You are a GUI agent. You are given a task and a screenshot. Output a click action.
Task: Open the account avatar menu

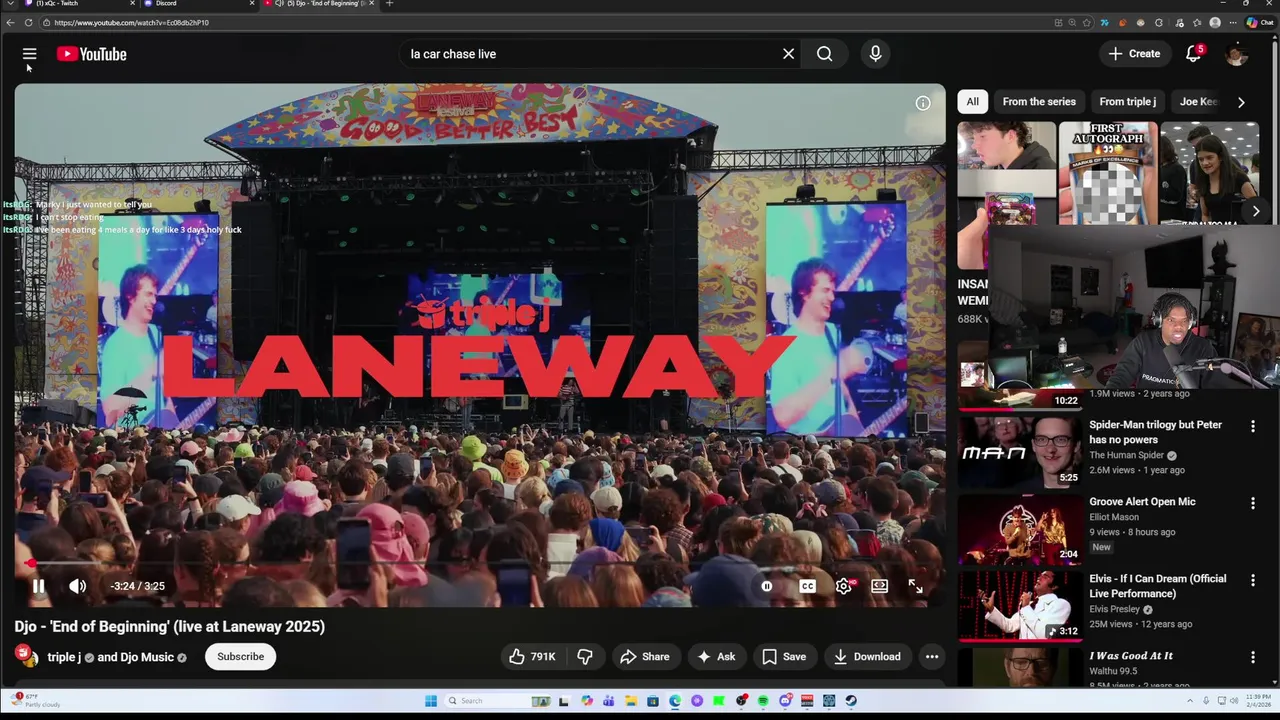pos(1236,54)
